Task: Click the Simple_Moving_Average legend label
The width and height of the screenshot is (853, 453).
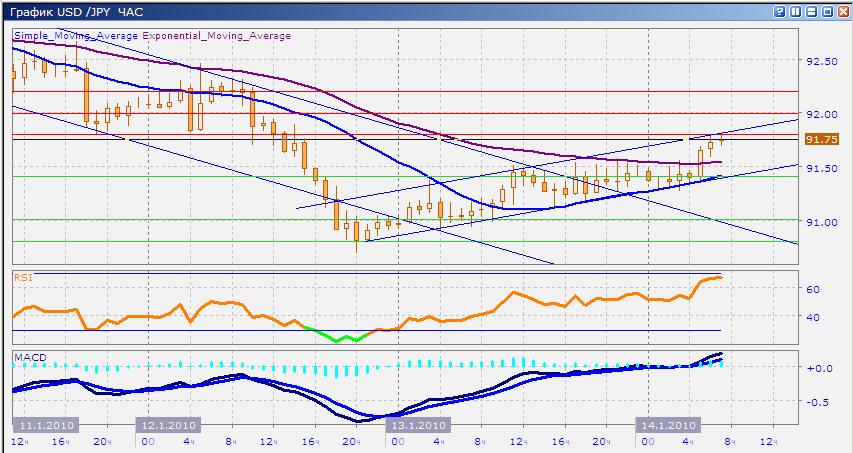Action: [x=63, y=36]
